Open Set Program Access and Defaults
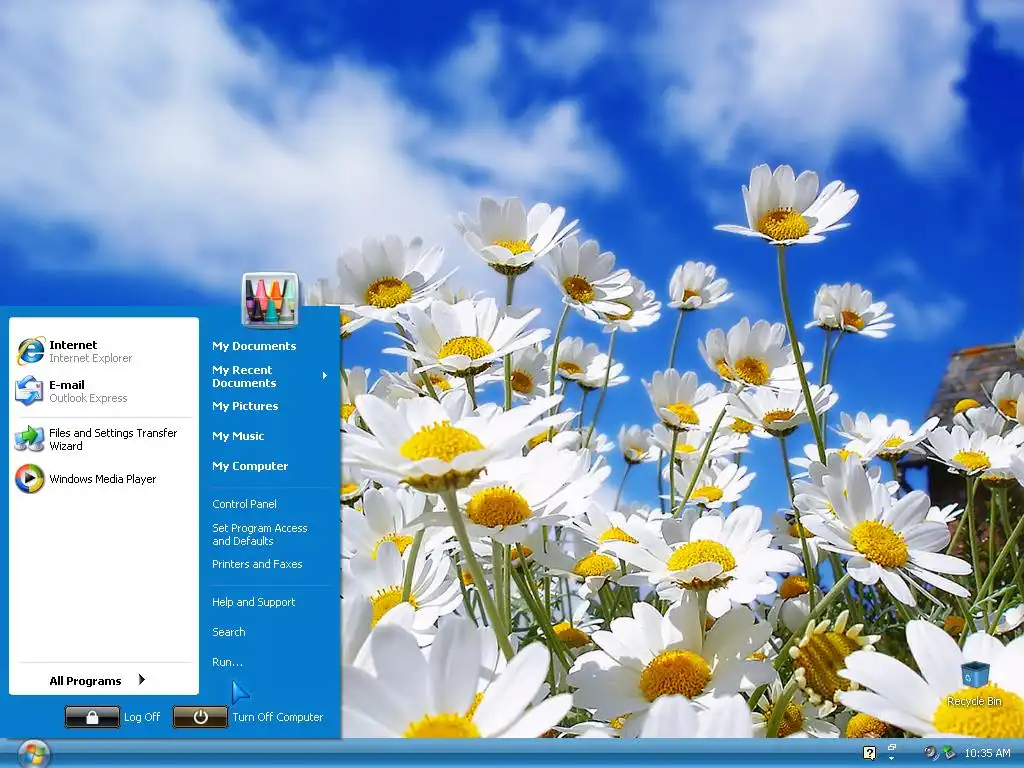 pos(259,534)
